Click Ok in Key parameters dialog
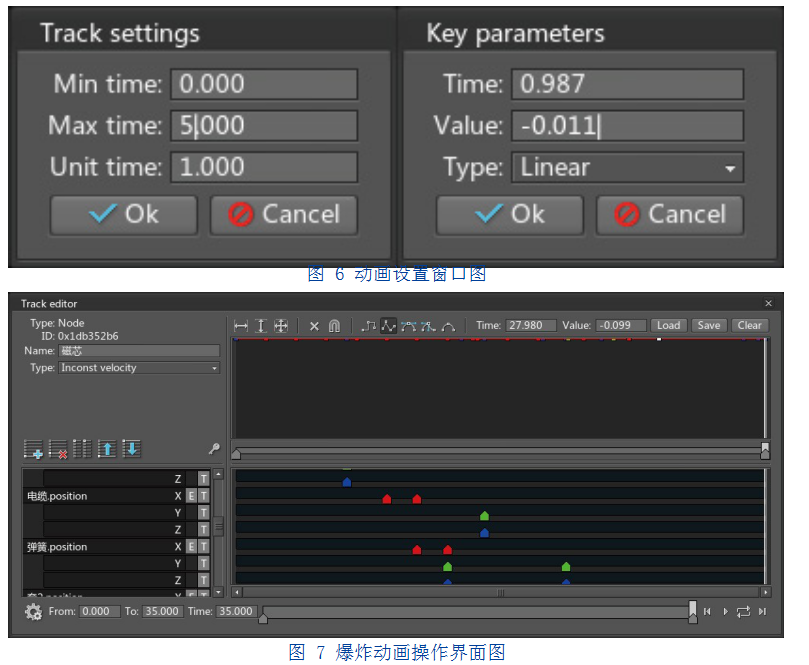Image resolution: width=809 pixels, height=665 pixels. [x=510, y=215]
